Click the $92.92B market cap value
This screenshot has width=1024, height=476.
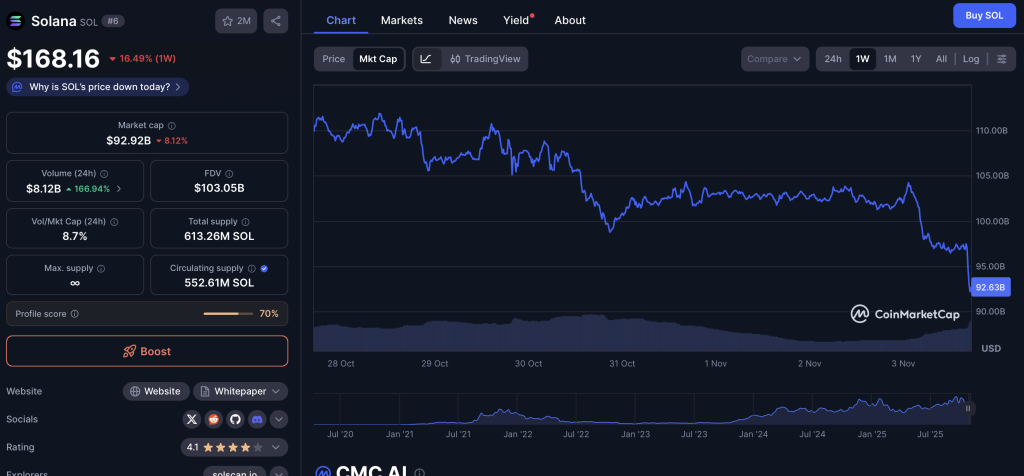(x=129, y=140)
